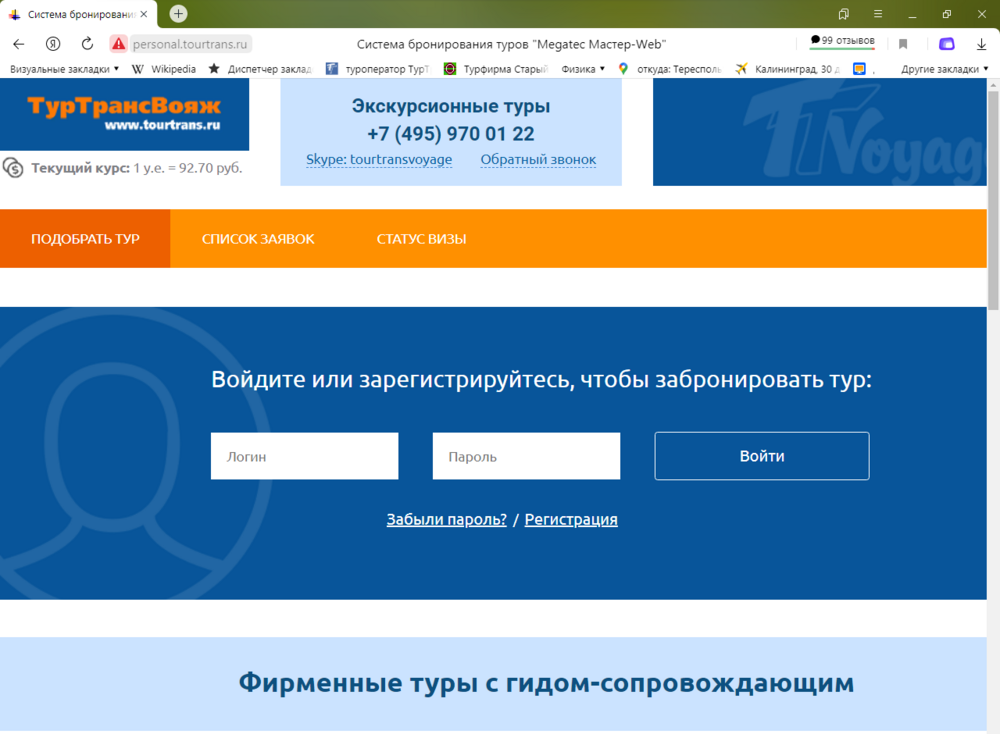Bookmark this page with the flag icon
Viewport: 1000px width, 734px height.
click(903, 43)
